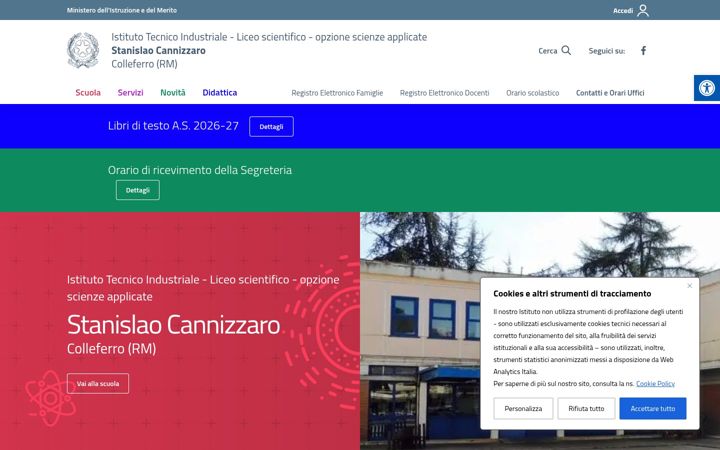Screen dimensions: 720x450
Task: Open the Servizi menu
Action: pos(130,92)
